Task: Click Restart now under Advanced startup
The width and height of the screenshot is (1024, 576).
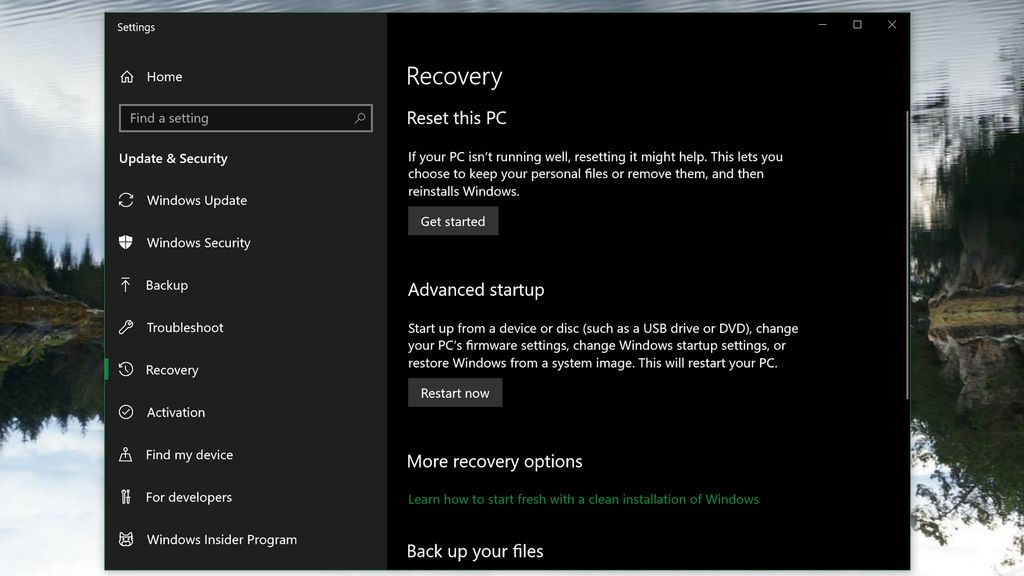Action: (455, 392)
